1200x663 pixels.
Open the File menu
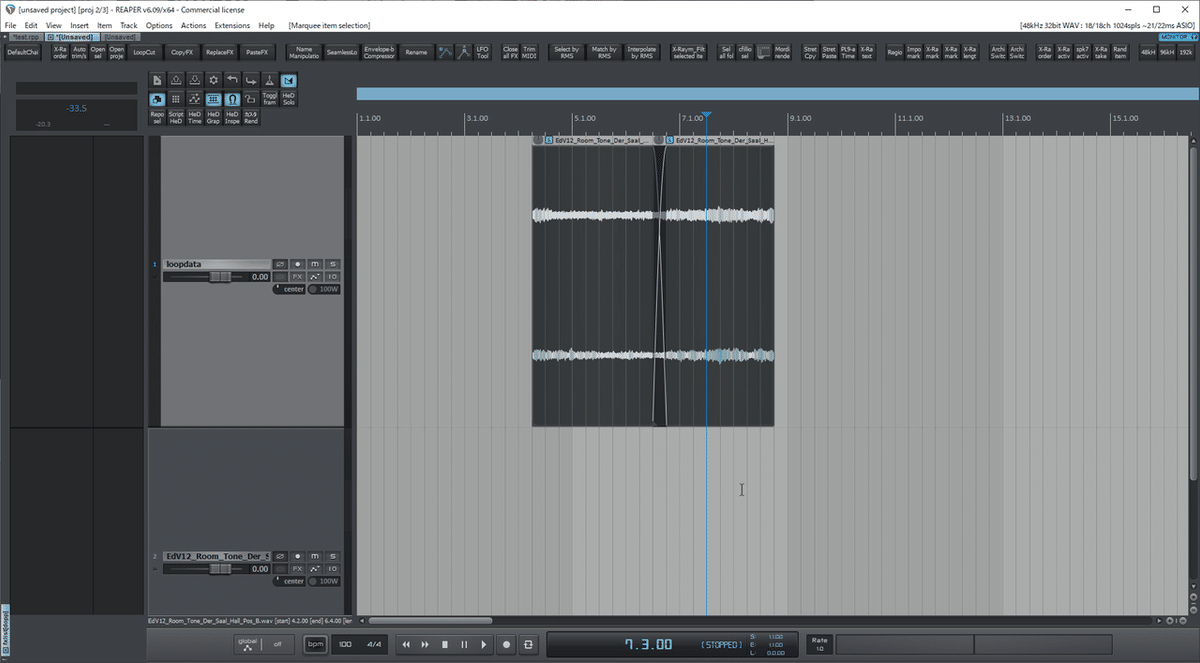[x=10, y=25]
